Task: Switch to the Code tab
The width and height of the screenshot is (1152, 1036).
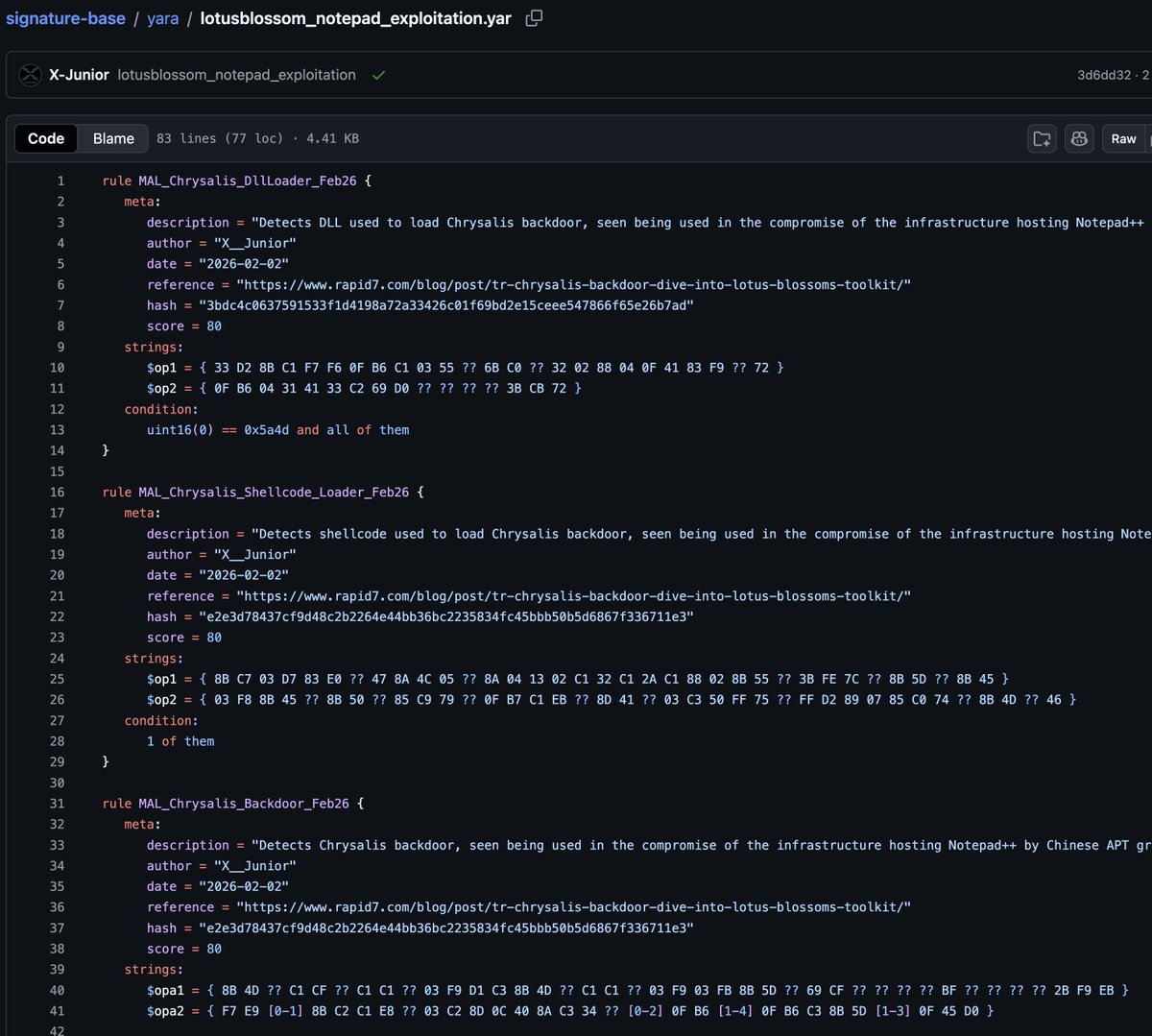Action: (46, 138)
